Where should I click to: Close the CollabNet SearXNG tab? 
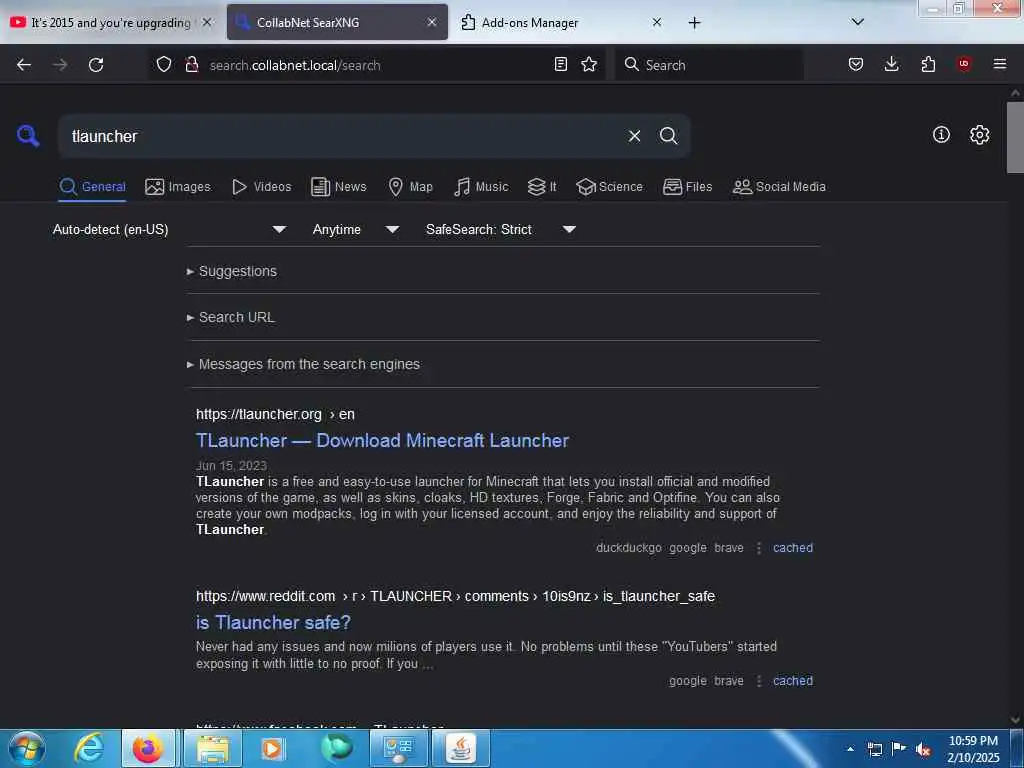coord(432,22)
